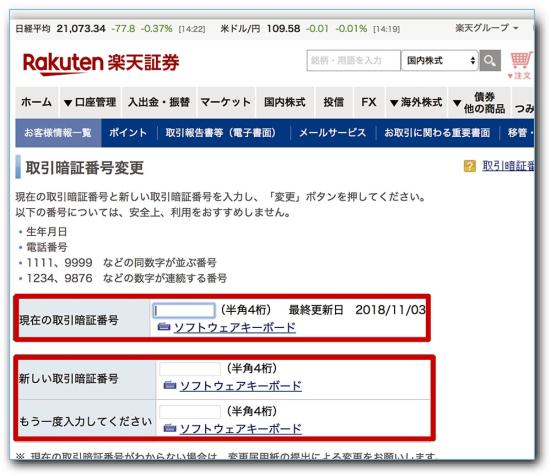This screenshot has height=476, width=551.
Task: Open メールサービス in the blue bar
Action: 332,133
